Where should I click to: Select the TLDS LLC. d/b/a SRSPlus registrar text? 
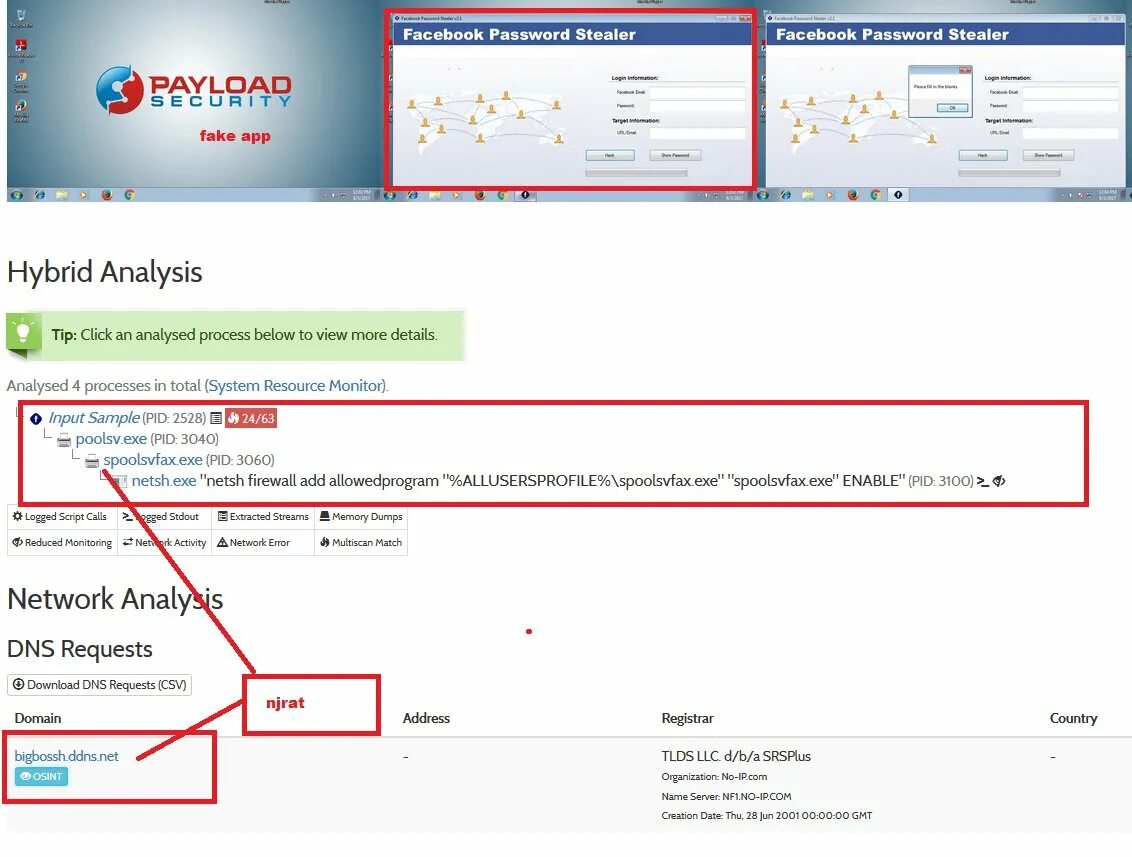coord(736,756)
